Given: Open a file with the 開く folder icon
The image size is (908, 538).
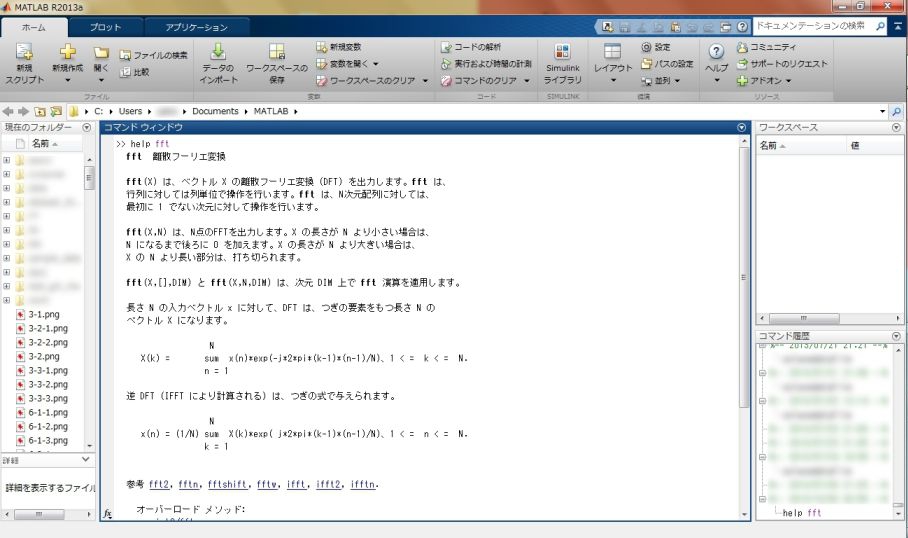Looking at the screenshot, I should point(101,53).
